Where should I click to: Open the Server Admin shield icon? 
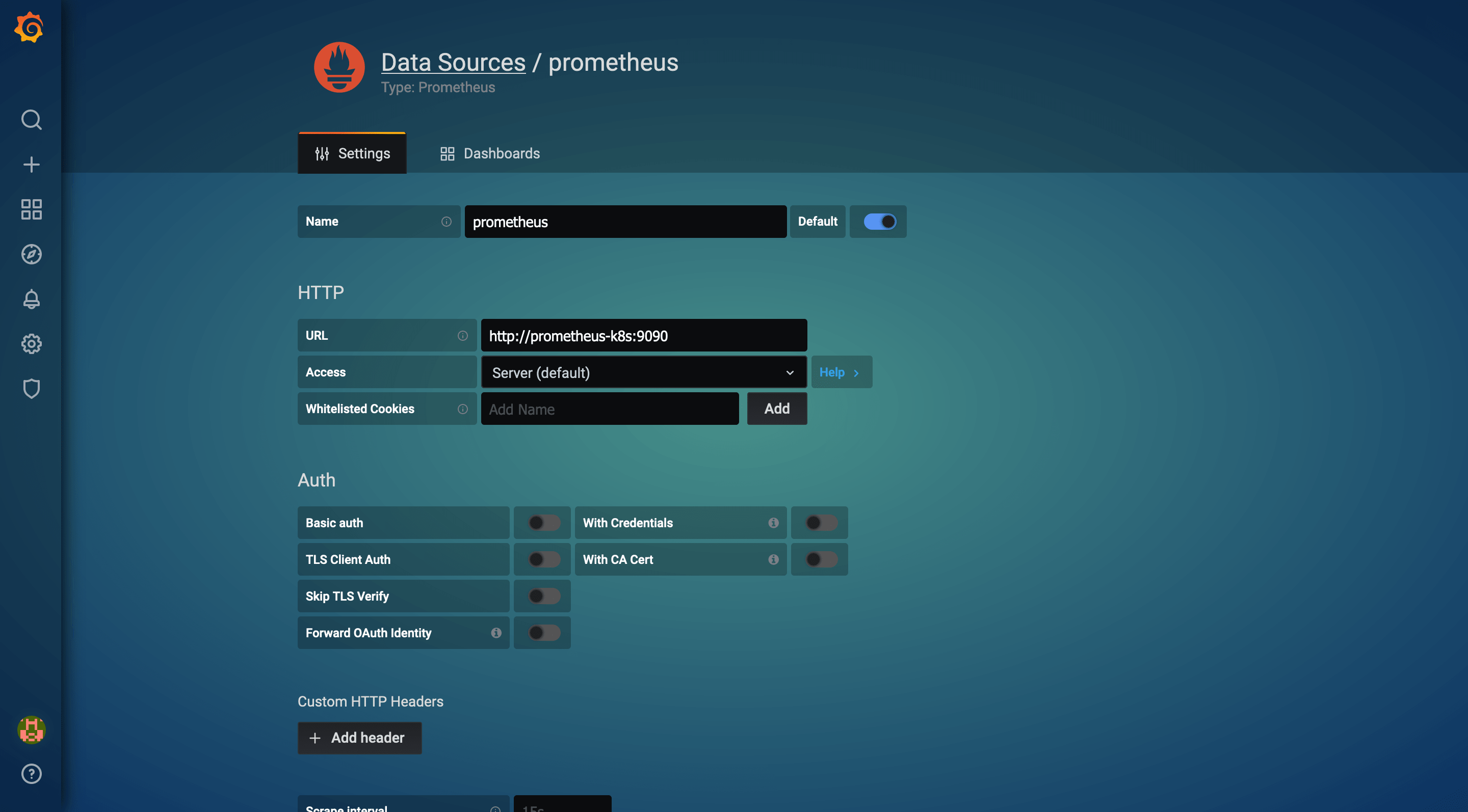tap(31, 388)
